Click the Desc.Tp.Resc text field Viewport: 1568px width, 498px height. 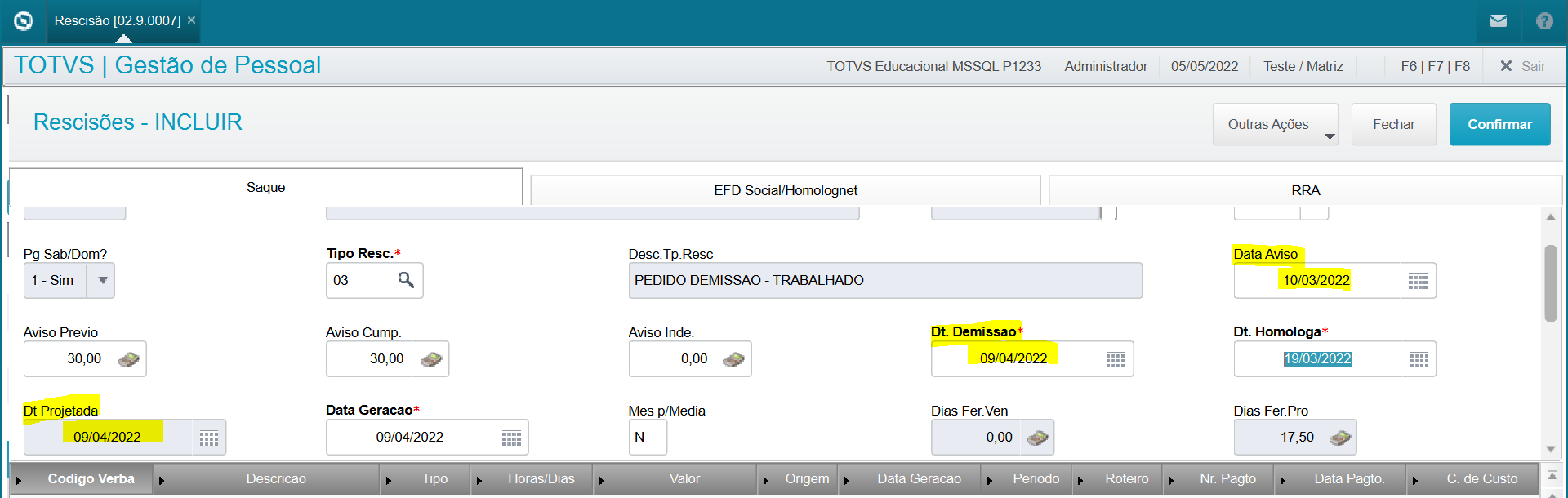885,280
